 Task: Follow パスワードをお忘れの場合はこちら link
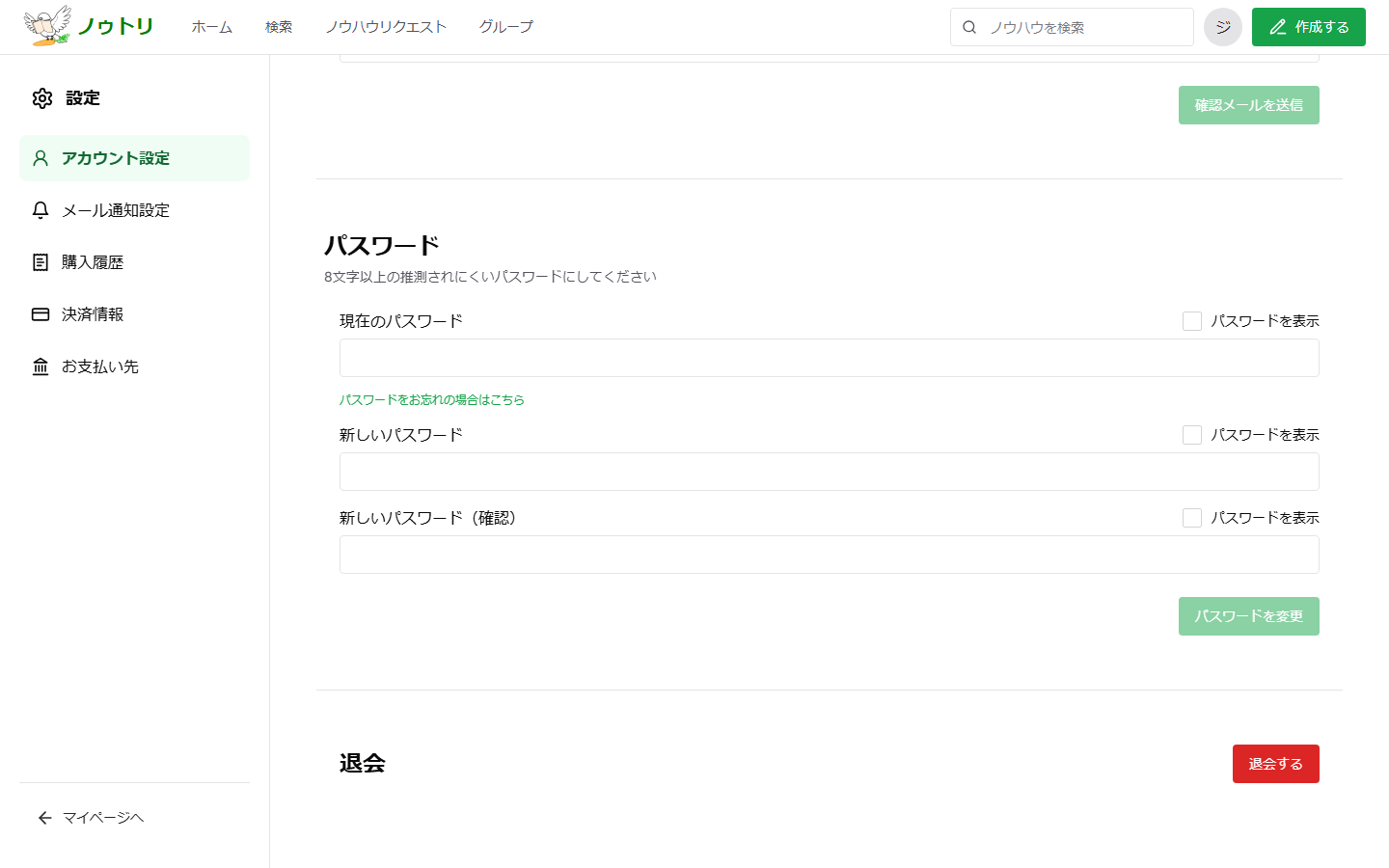click(432, 399)
